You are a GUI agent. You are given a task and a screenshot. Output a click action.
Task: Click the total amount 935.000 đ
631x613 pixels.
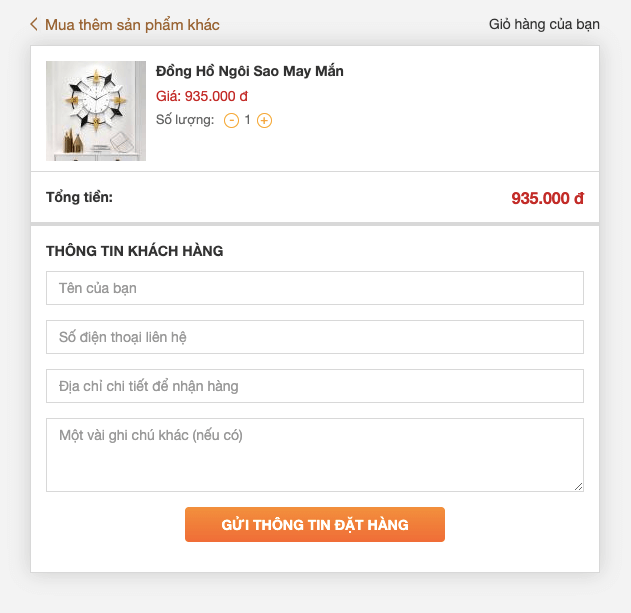[x=547, y=198]
